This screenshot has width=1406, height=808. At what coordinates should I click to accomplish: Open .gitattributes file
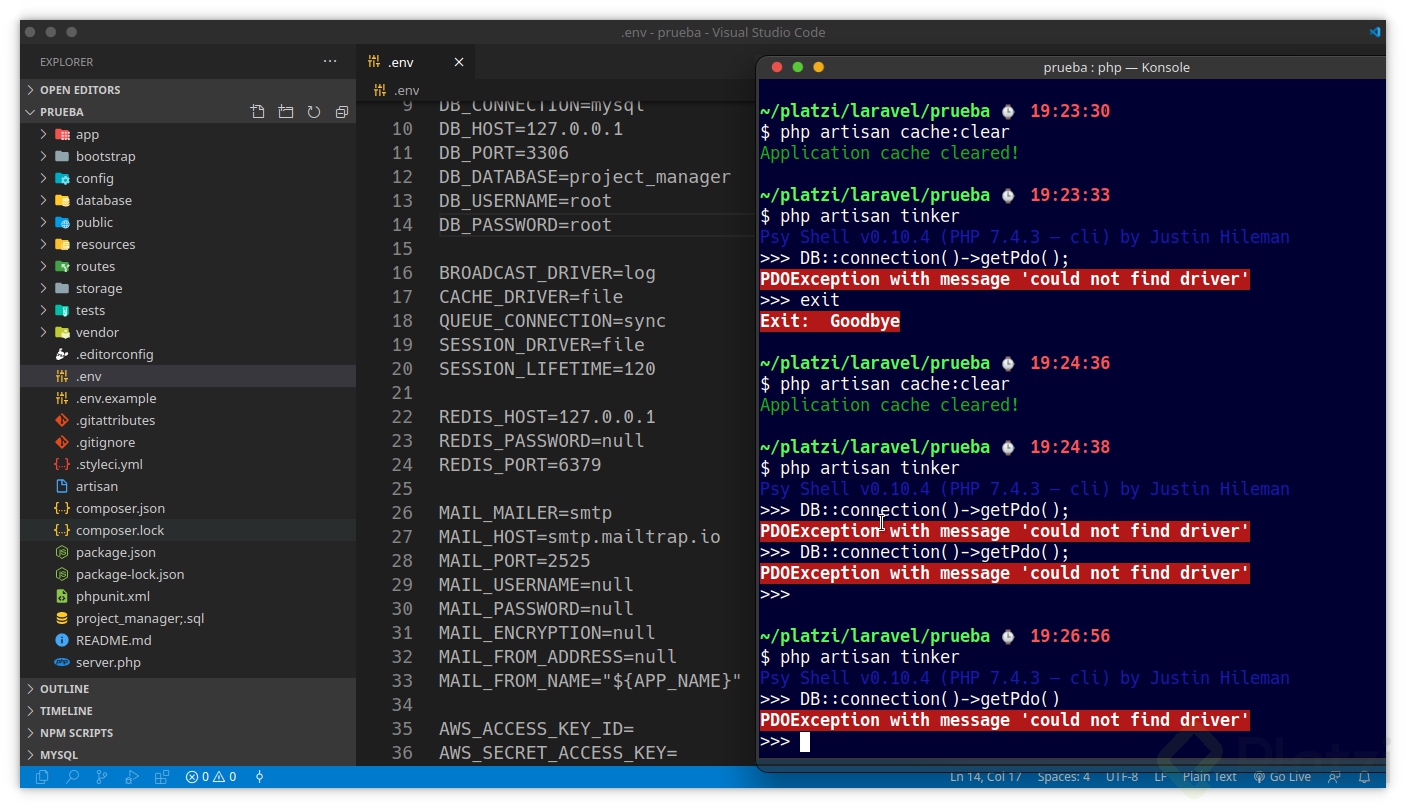click(188, 420)
